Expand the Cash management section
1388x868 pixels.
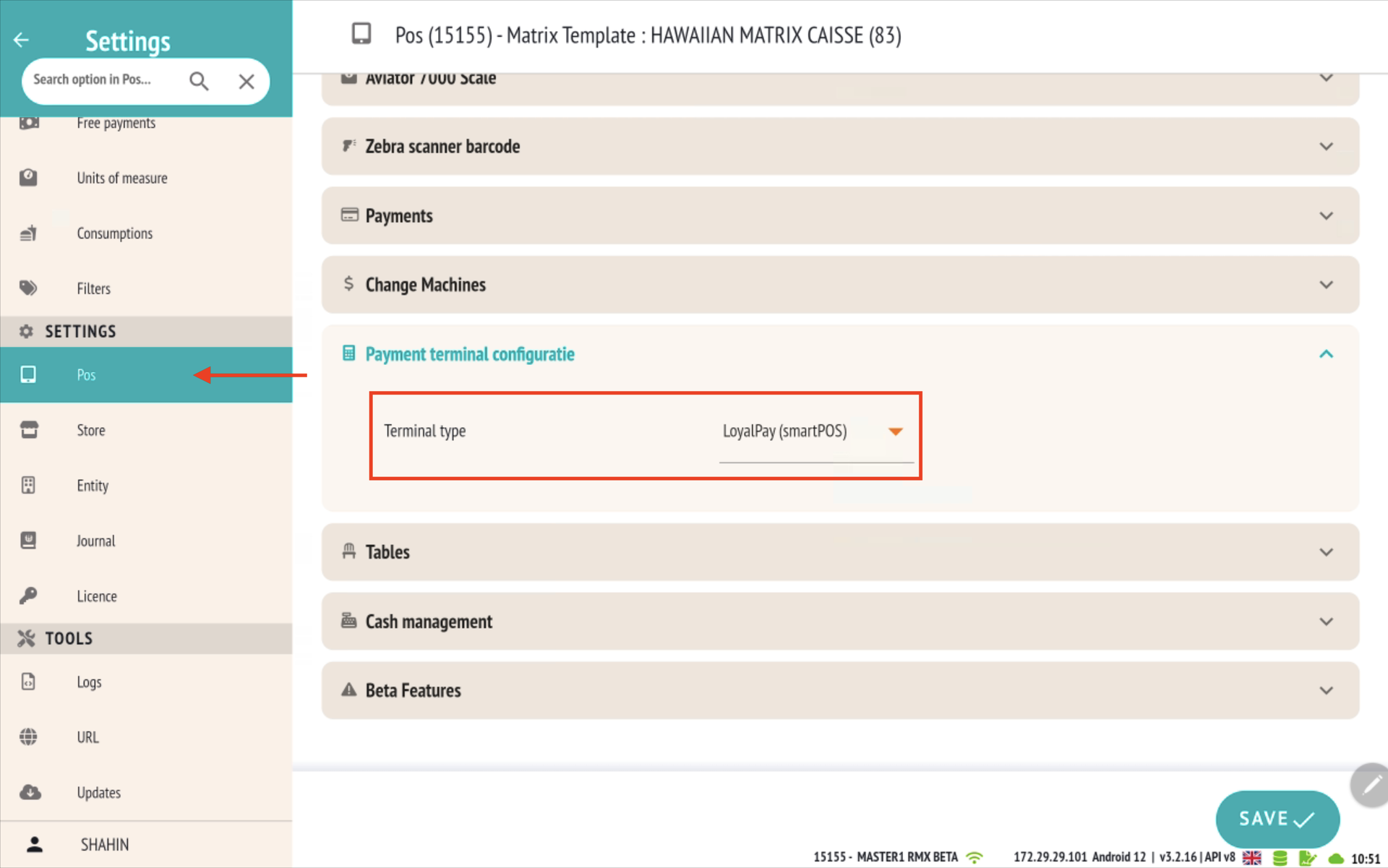click(x=1326, y=622)
